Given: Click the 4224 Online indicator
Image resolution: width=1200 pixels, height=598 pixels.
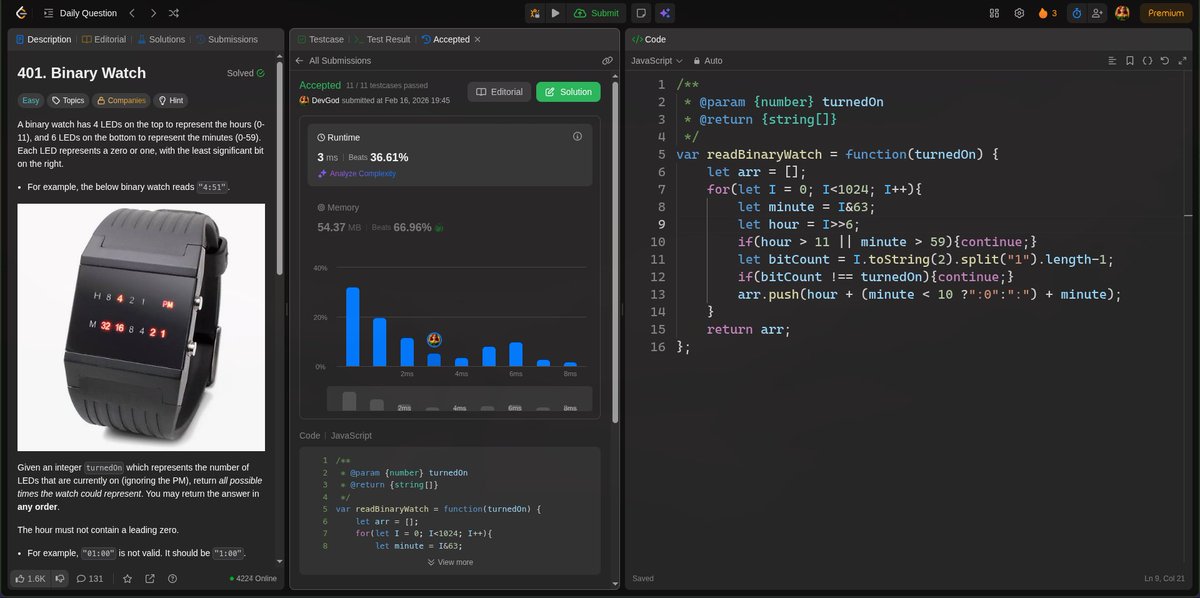Looking at the screenshot, I should (x=254, y=578).
